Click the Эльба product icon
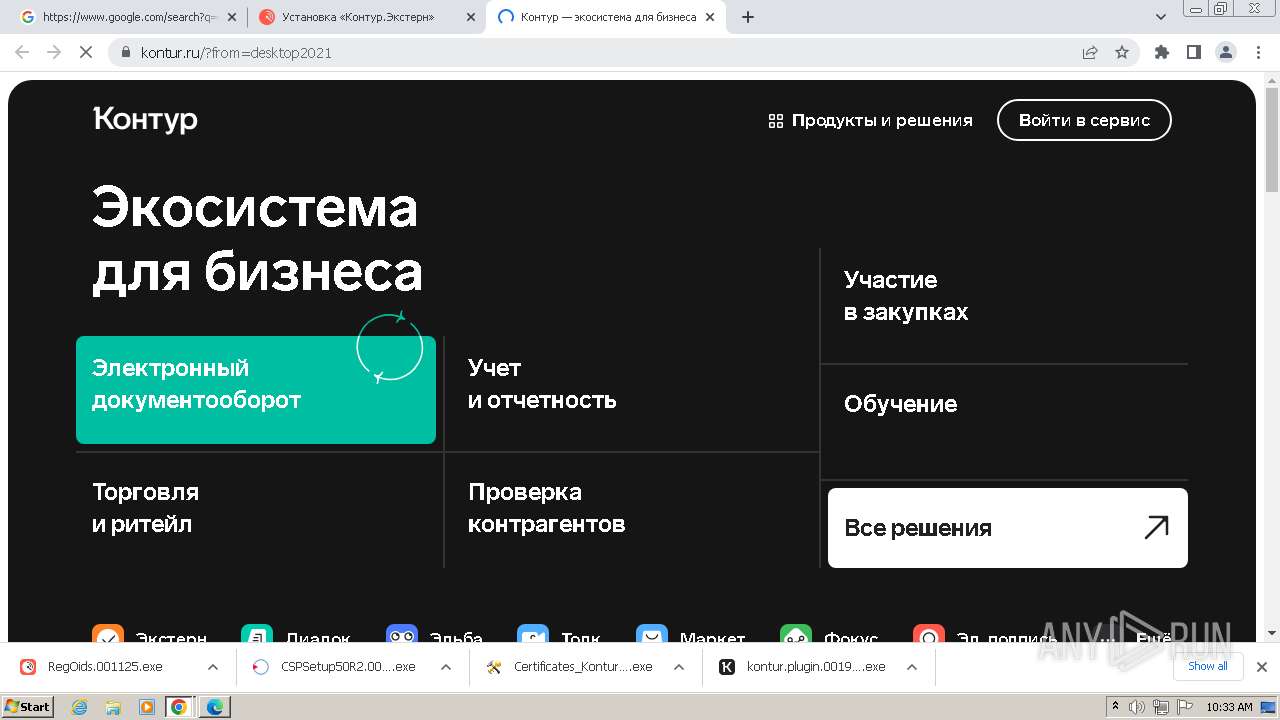This screenshot has height=720, width=1280. coord(402,635)
